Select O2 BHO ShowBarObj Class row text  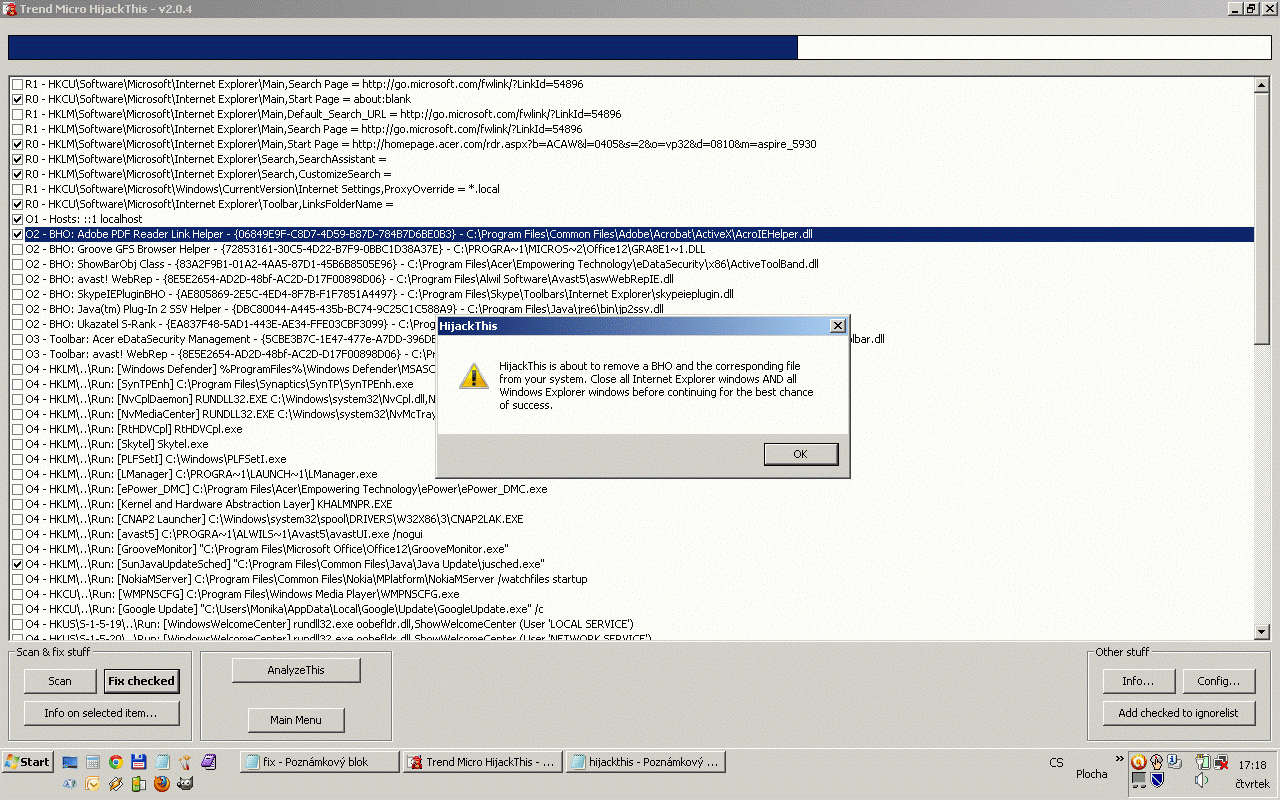click(422, 264)
